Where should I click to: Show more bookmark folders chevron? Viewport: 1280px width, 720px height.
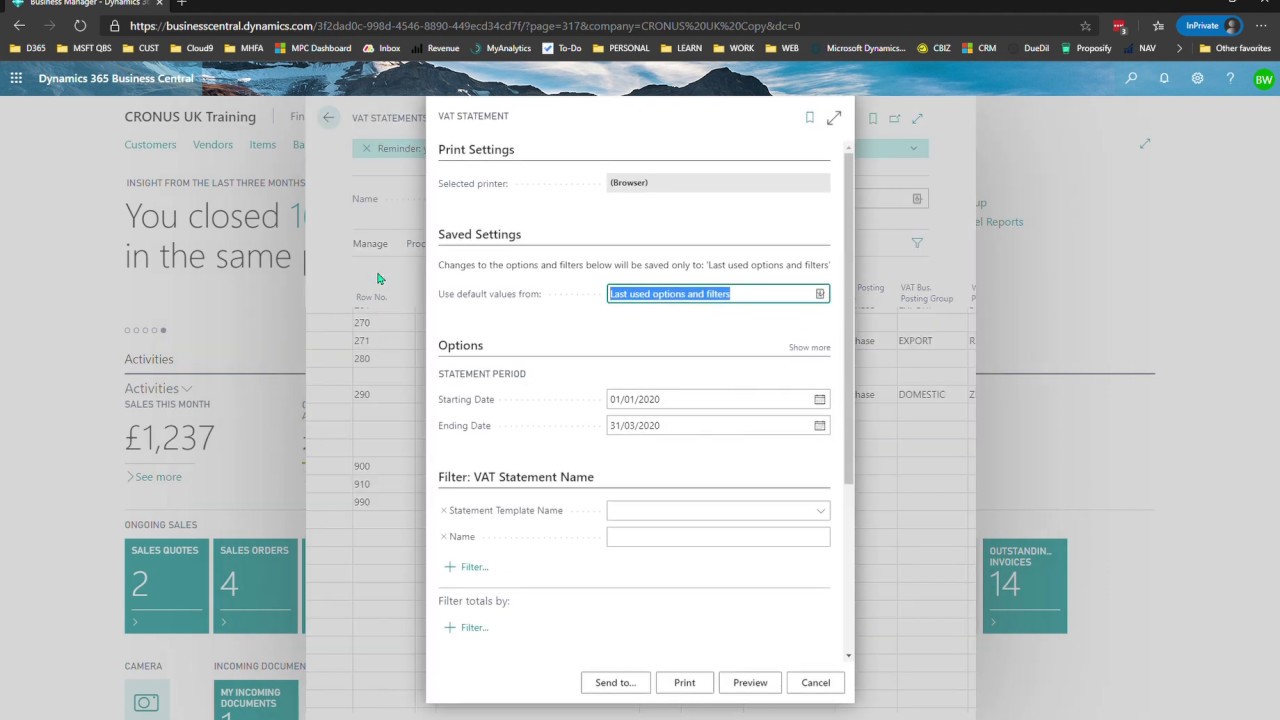(x=1179, y=48)
